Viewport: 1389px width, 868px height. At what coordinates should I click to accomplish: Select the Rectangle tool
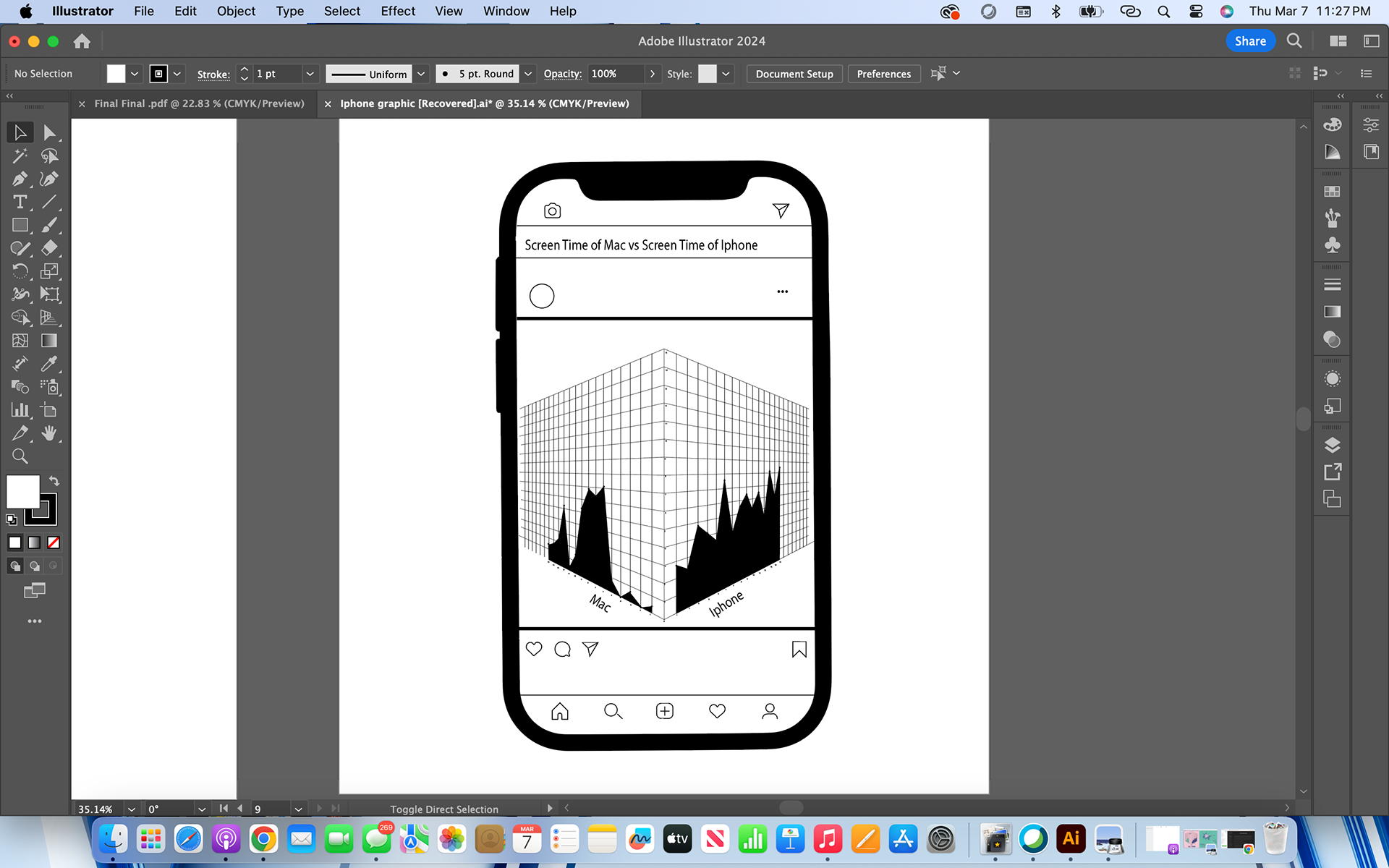[20, 225]
